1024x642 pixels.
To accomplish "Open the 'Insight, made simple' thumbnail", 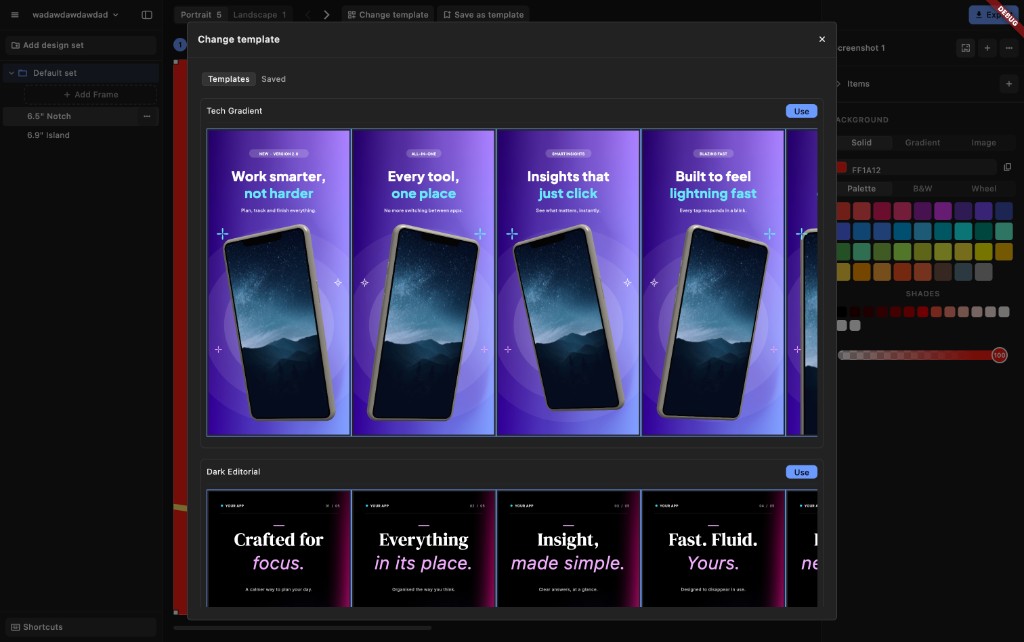I will click(568, 549).
